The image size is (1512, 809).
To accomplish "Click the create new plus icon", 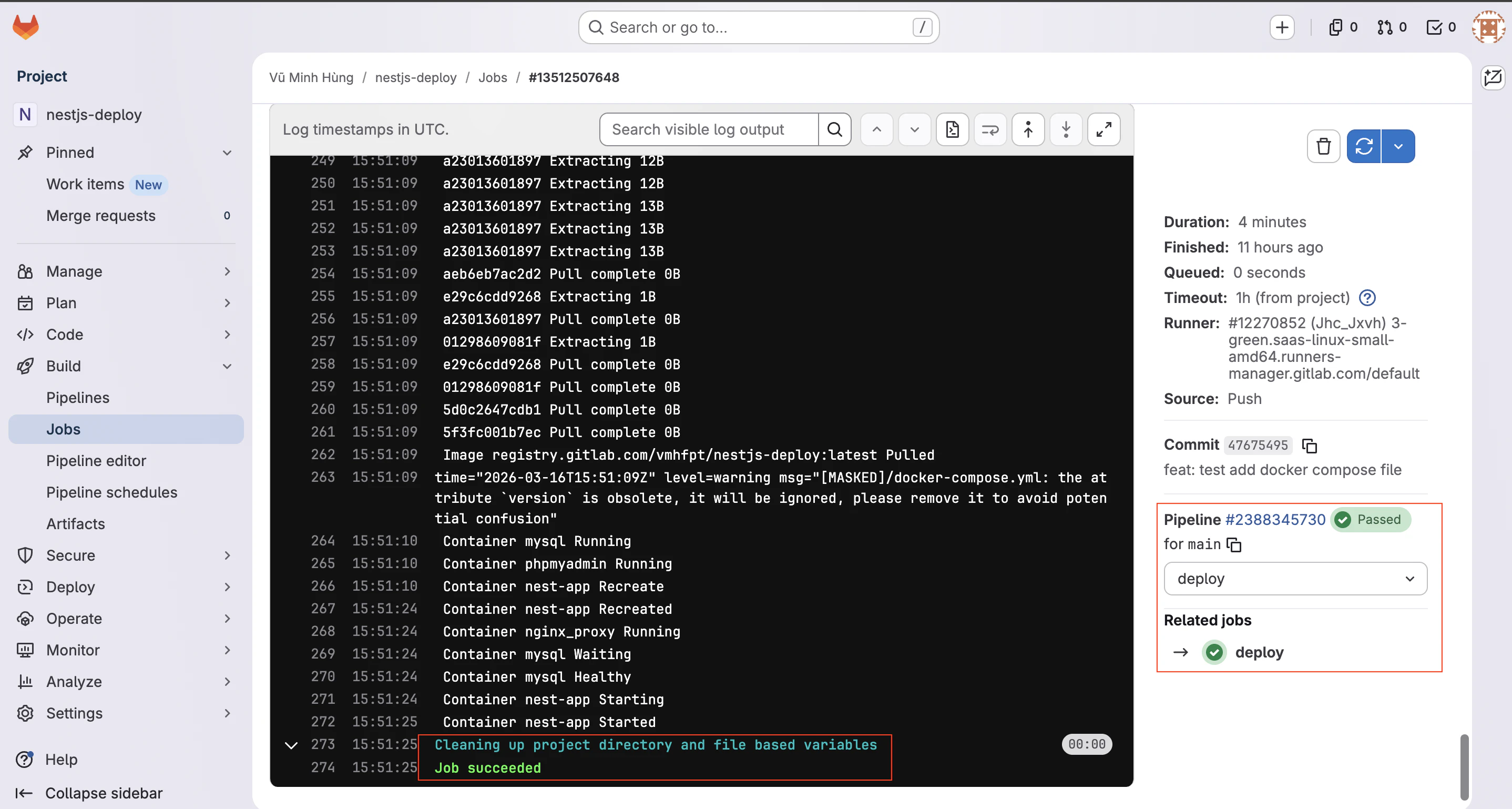I will (1282, 27).
